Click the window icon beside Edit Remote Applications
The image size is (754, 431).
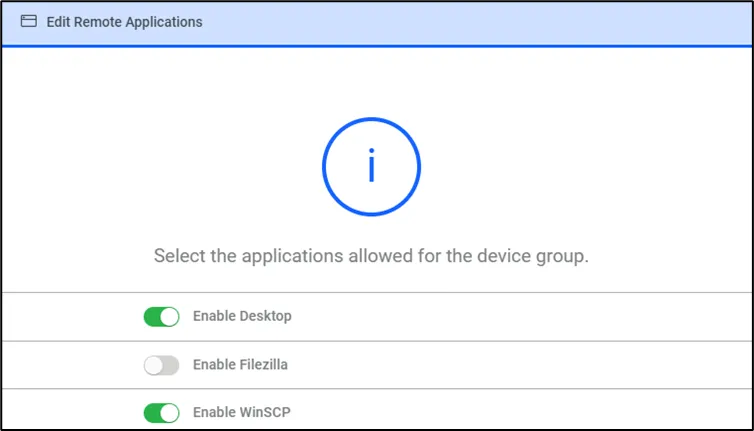28,21
